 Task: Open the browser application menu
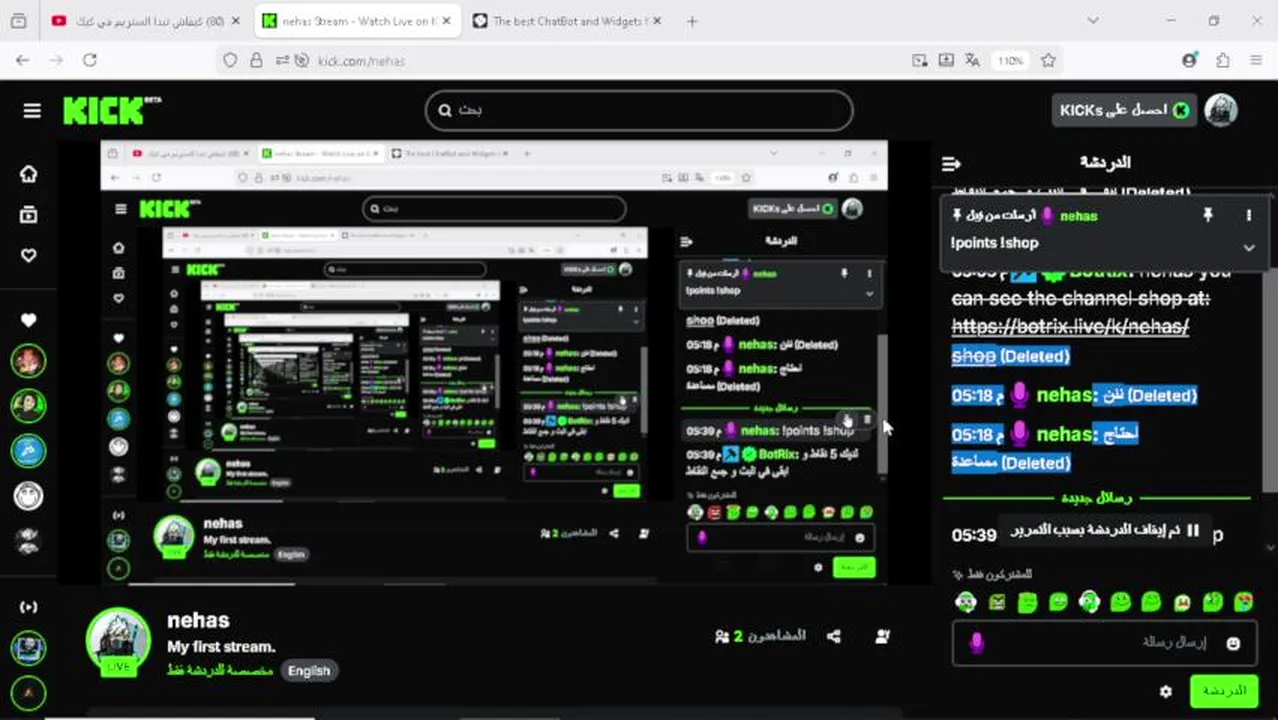point(1256,60)
